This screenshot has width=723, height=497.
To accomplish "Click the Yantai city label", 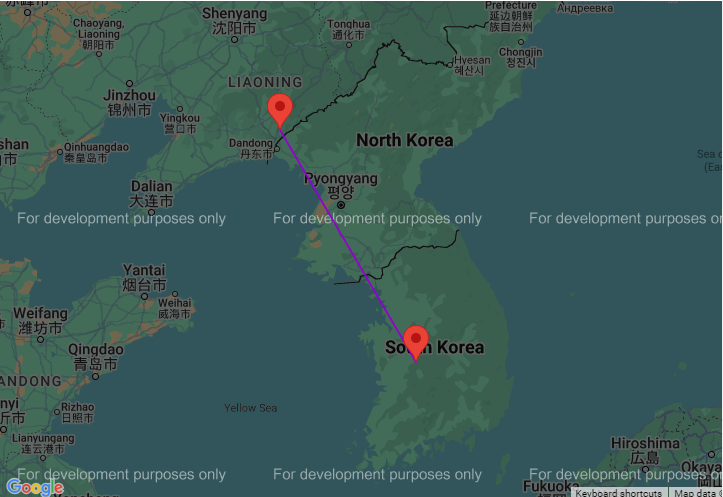I will [144, 278].
